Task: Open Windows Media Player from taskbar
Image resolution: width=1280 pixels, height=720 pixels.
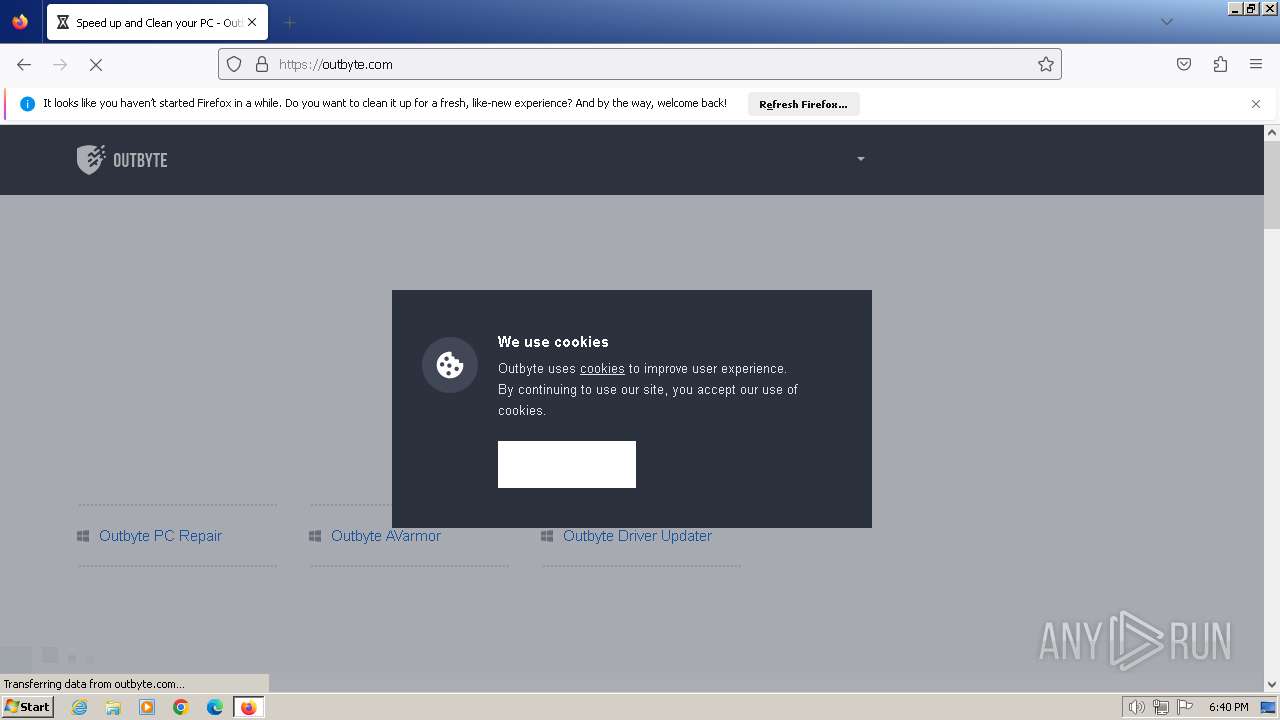Action: (147, 707)
